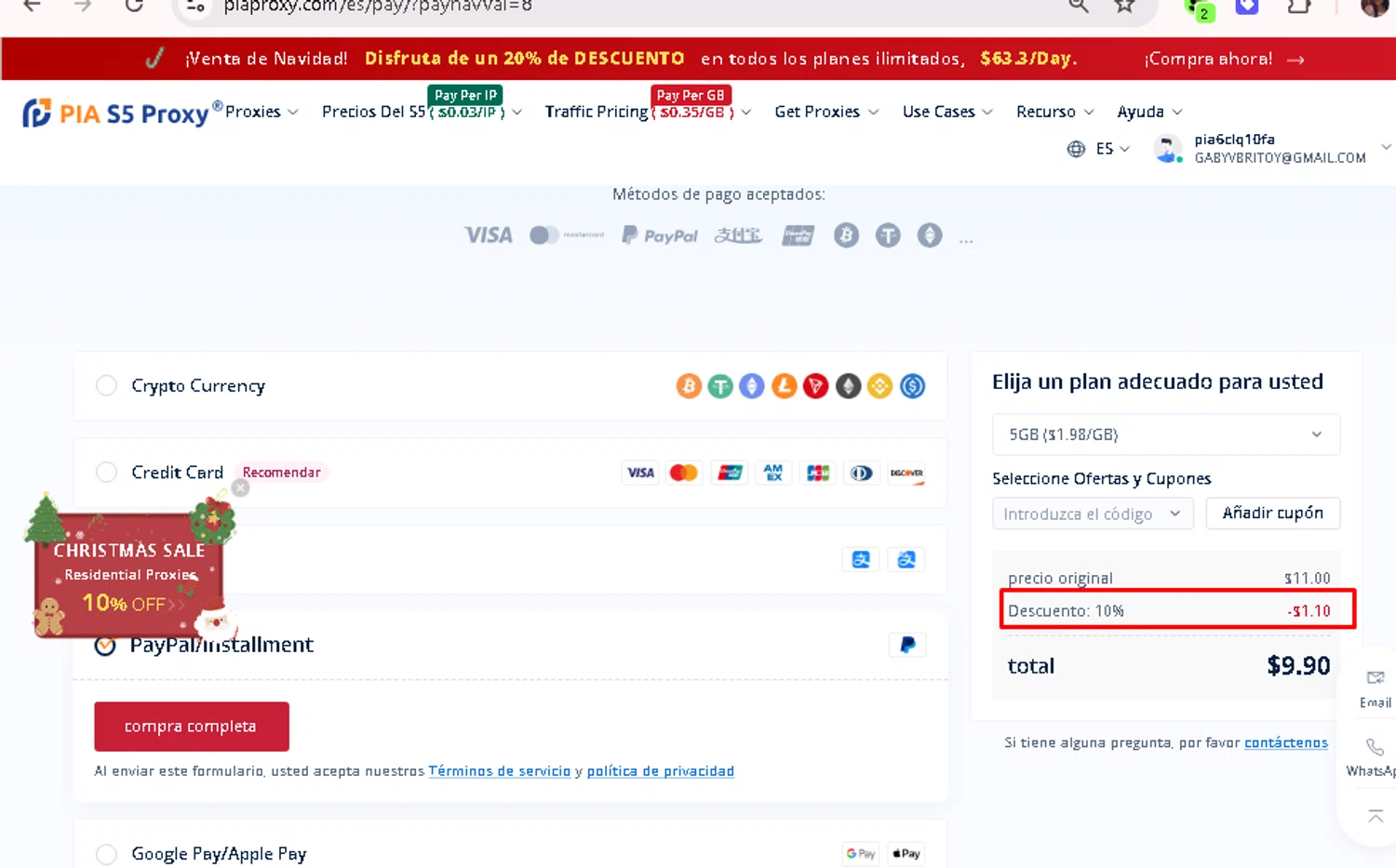The image size is (1396, 868).
Task: Open the Ayuda menu
Action: coord(1149,112)
